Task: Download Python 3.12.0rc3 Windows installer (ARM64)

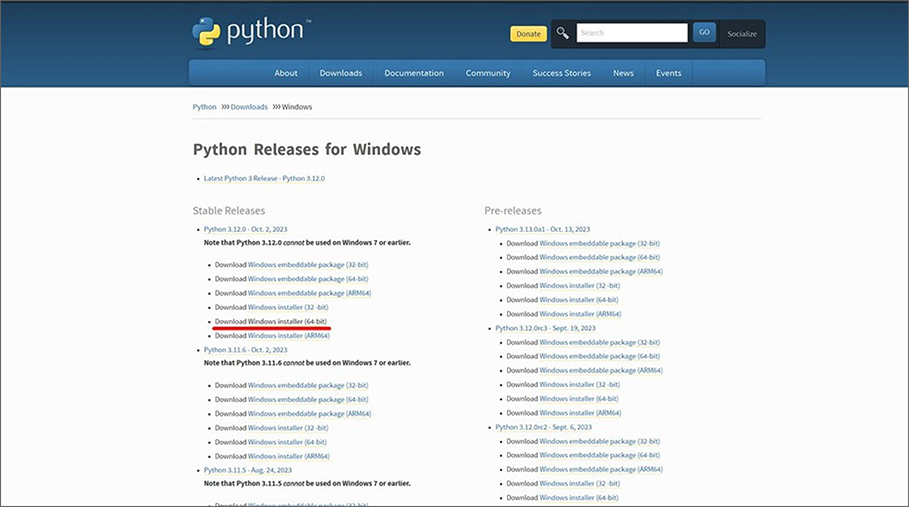Action: 580,413
